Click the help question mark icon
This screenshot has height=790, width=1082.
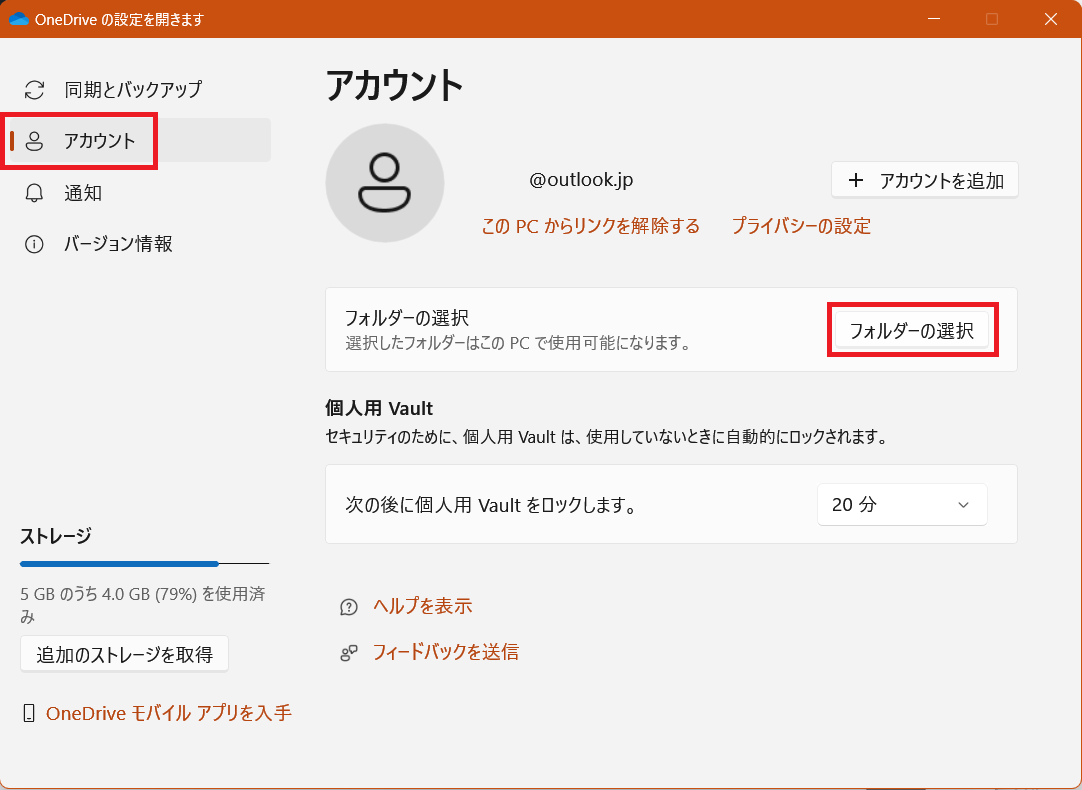pyautogui.click(x=349, y=607)
